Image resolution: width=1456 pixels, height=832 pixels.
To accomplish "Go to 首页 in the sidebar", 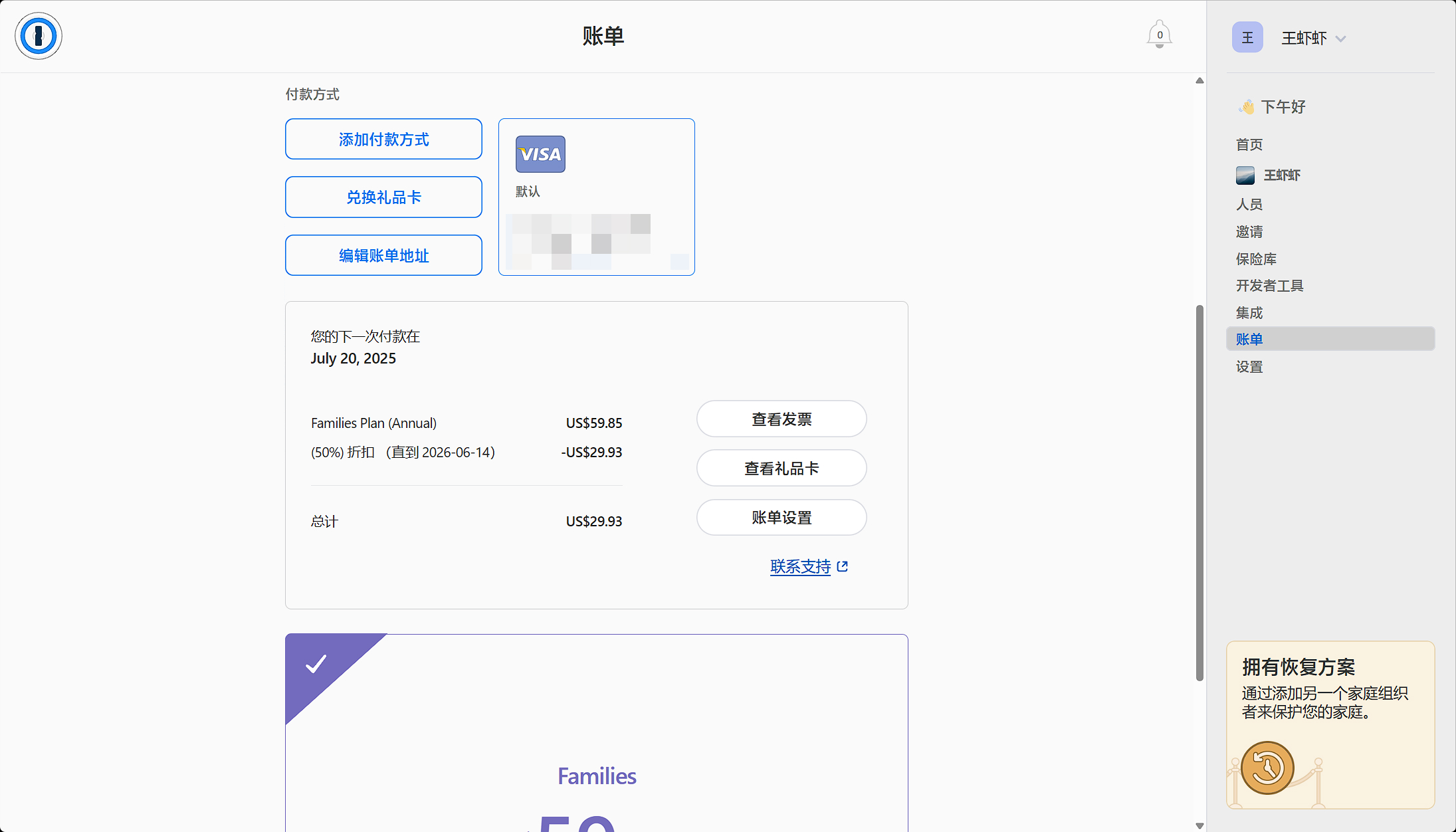I will click(x=1249, y=144).
